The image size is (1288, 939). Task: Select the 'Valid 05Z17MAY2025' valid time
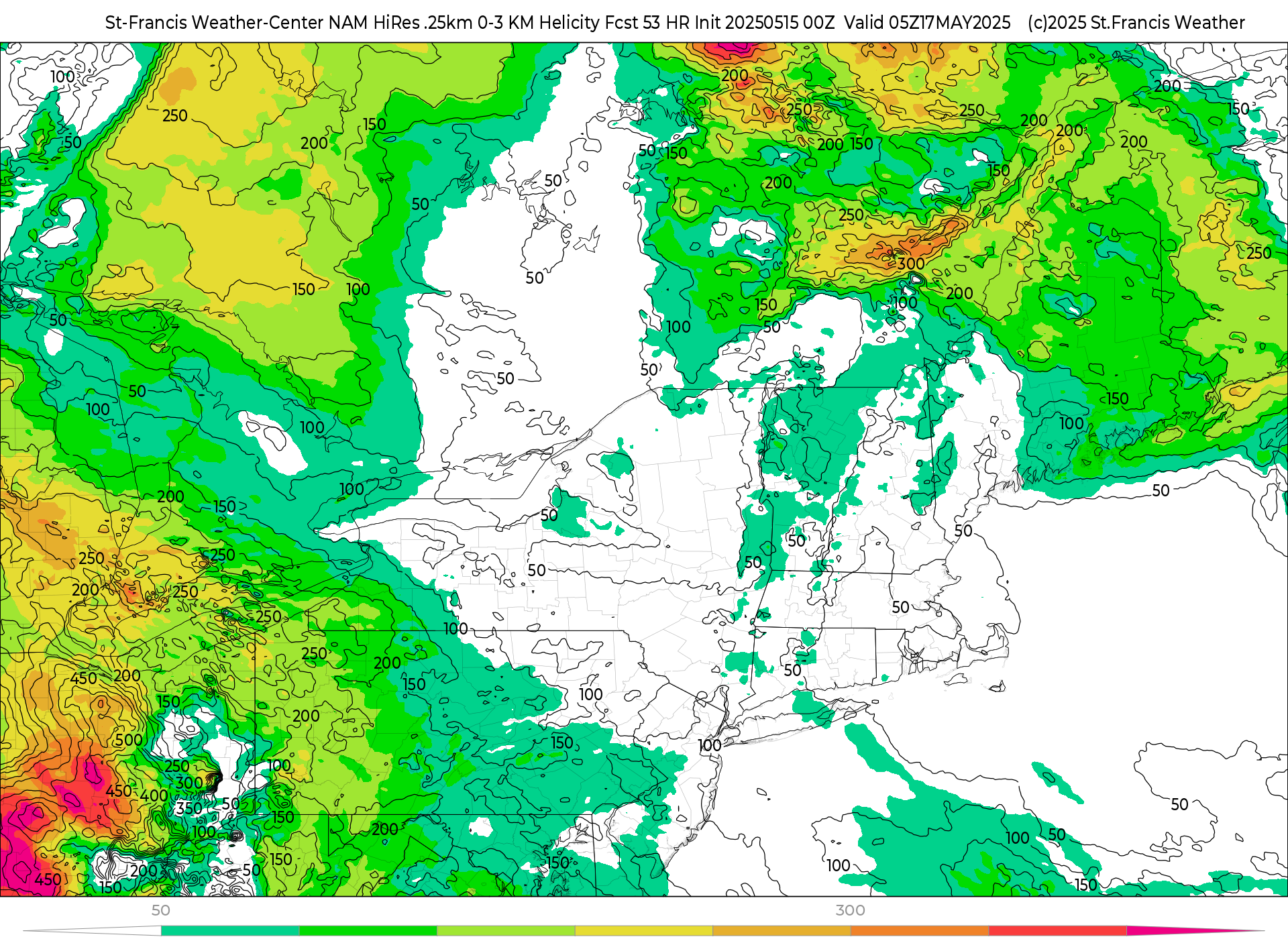pos(927,23)
